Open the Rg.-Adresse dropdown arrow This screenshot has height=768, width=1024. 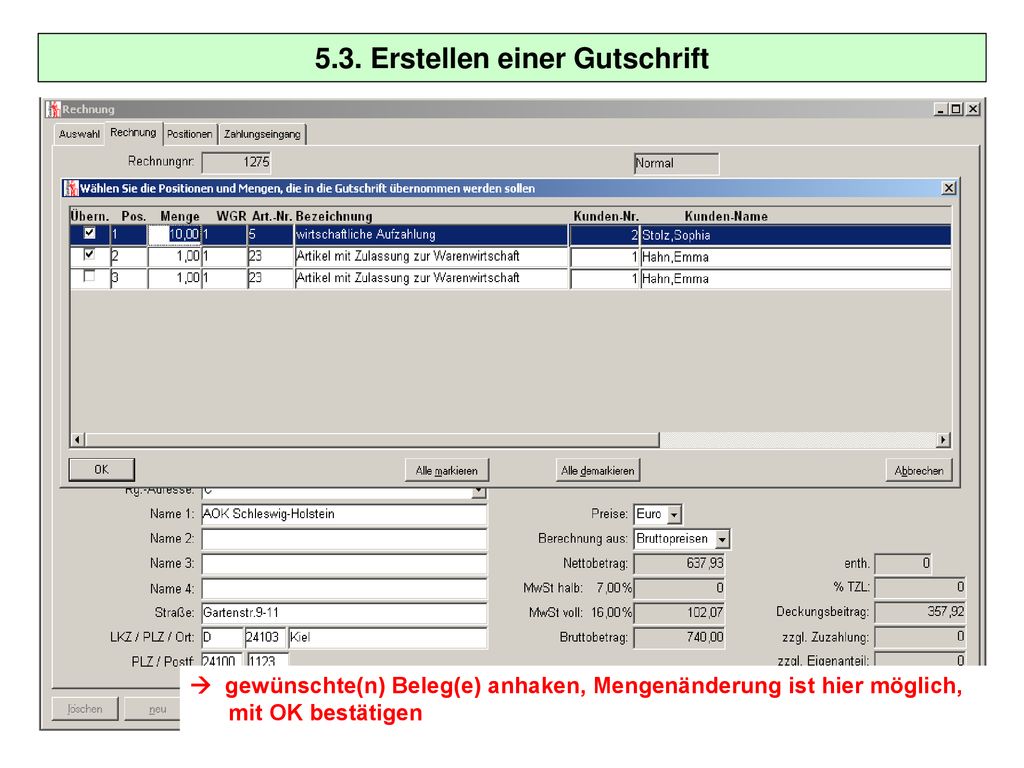[x=479, y=490]
